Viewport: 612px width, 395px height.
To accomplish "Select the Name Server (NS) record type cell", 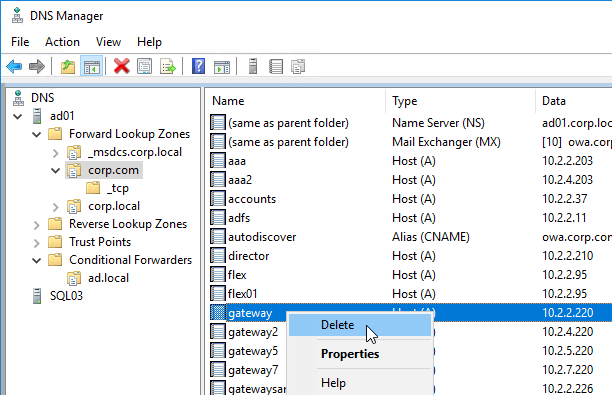I will coord(438,123).
